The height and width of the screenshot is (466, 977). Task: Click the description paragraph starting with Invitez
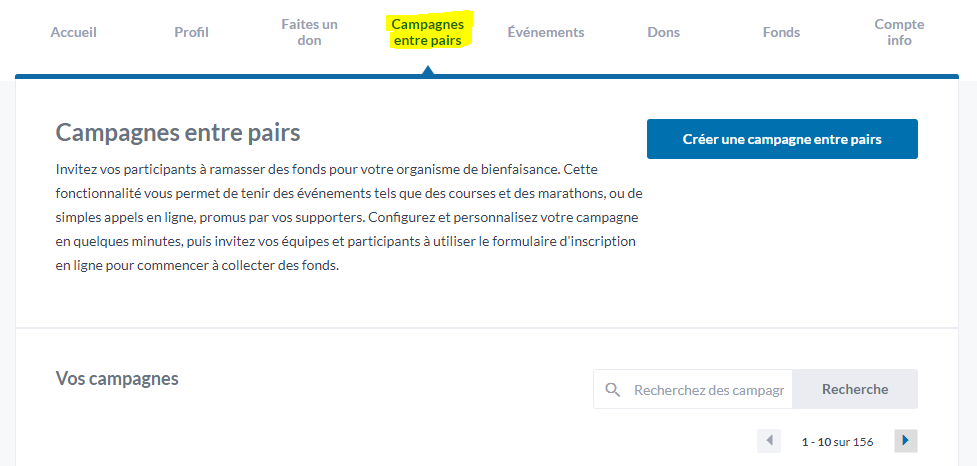(349, 218)
